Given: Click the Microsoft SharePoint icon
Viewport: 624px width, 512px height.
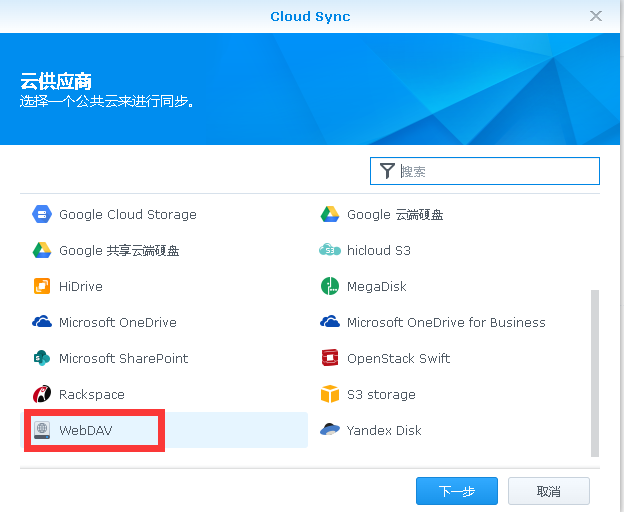Looking at the screenshot, I should pos(42,358).
